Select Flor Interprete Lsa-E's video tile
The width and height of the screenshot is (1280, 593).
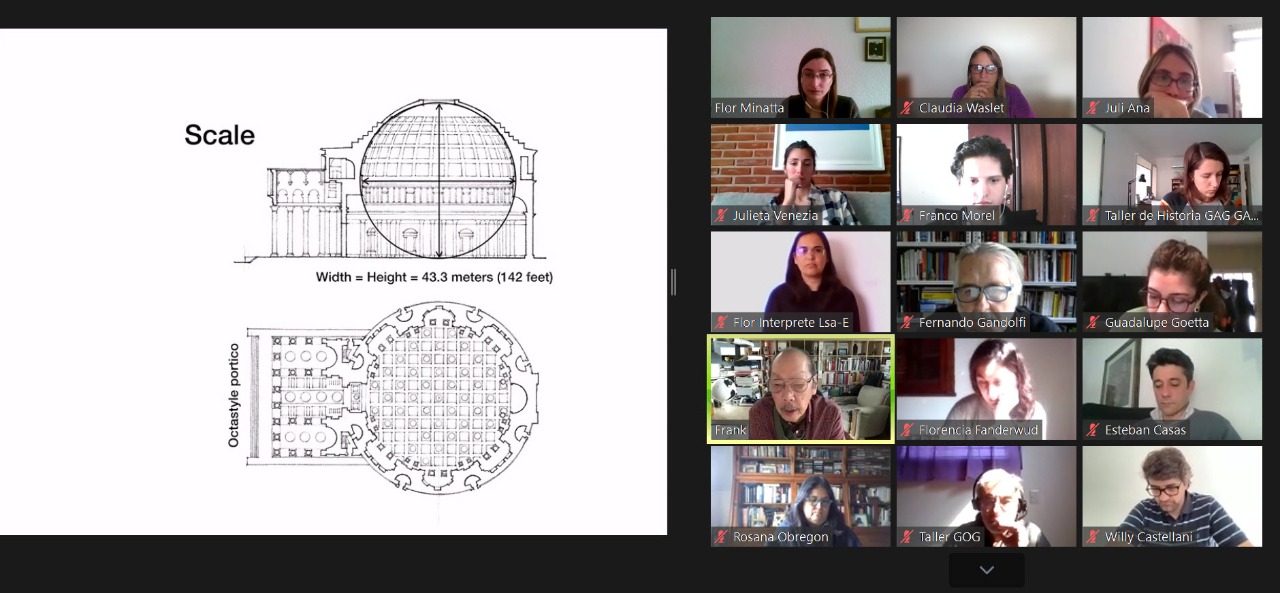click(800, 282)
